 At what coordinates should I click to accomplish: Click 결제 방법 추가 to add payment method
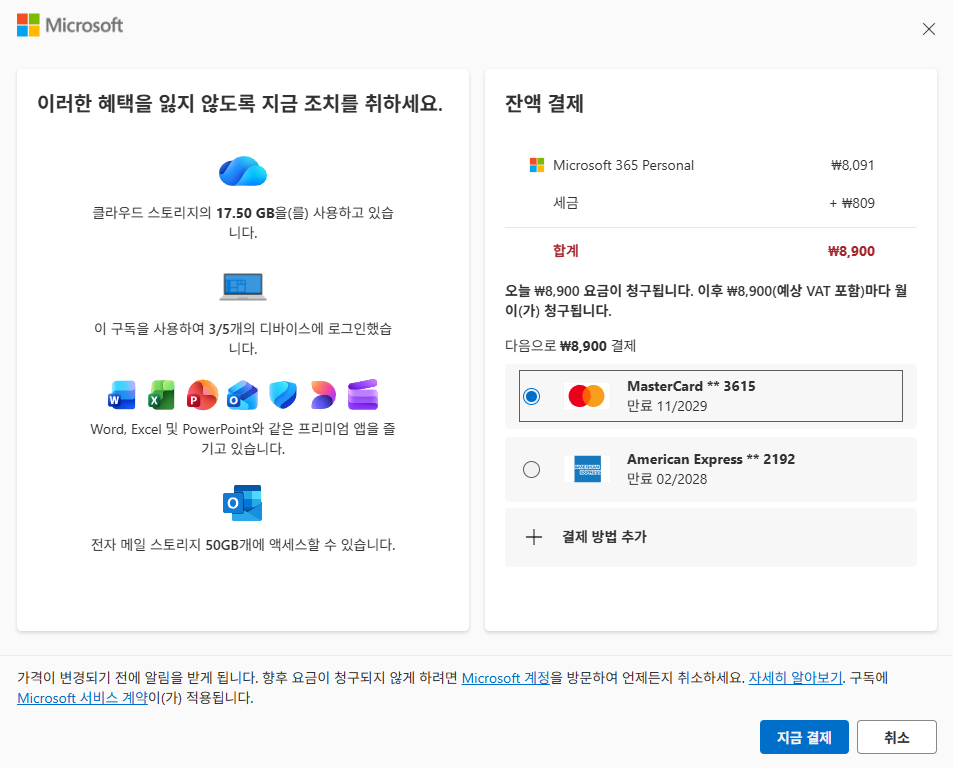point(710,537)
